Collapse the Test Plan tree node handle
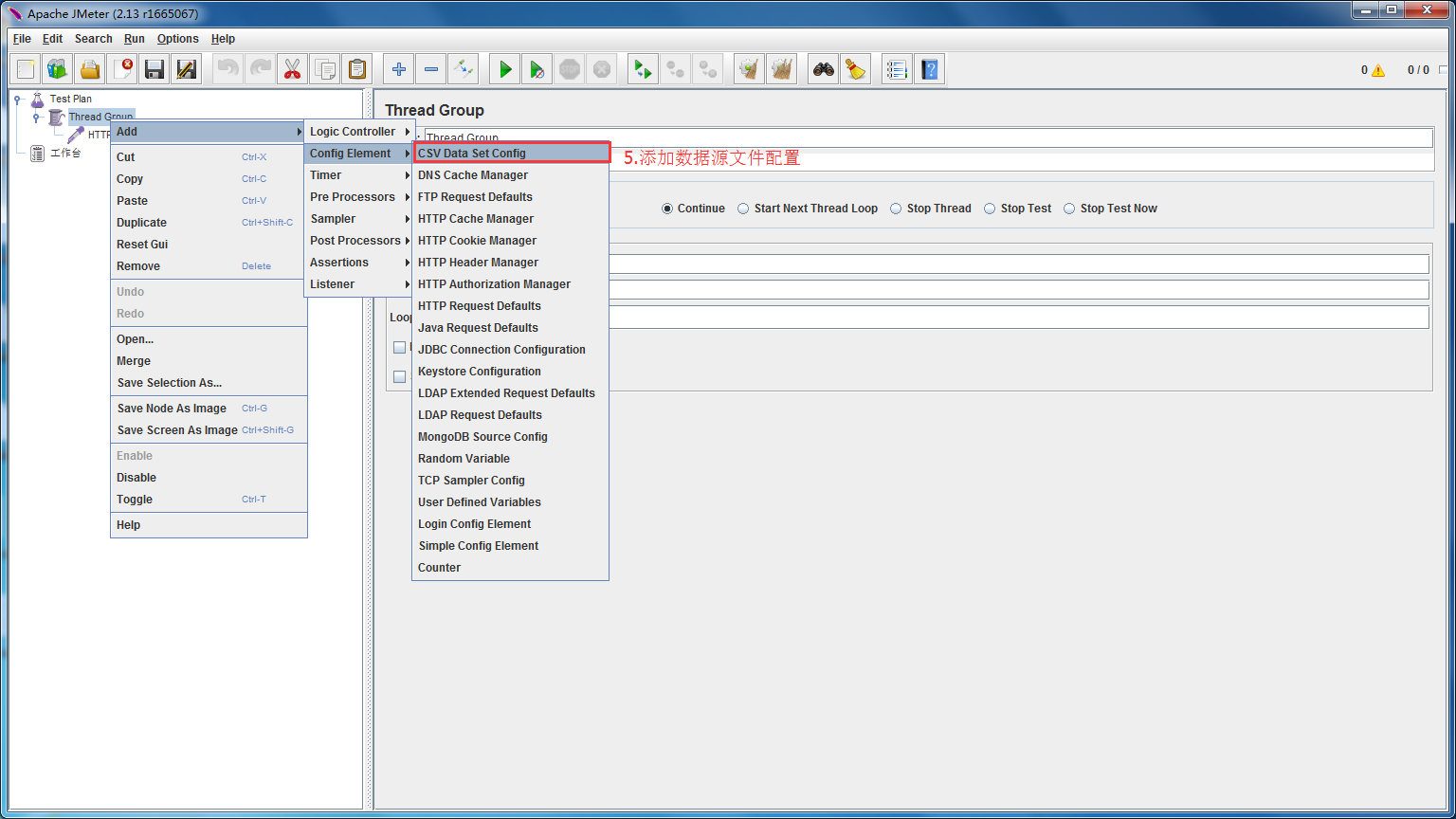The image size is (1456, 819). [18, 99]
